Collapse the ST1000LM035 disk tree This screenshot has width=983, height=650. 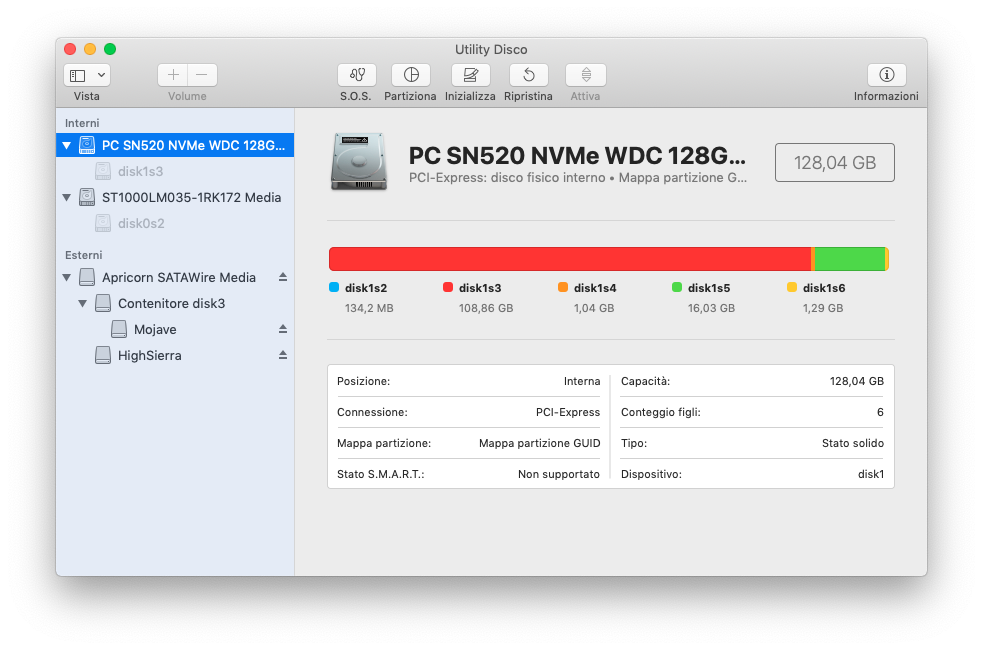point(66,197)
